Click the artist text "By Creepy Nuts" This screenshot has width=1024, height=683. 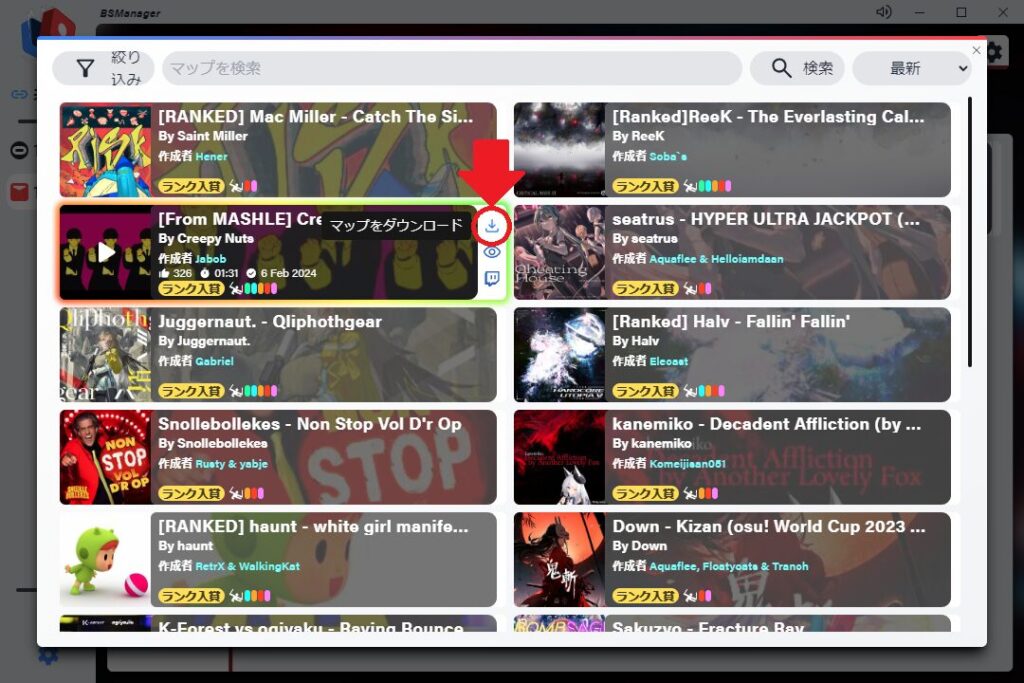click(x=206, y=239)
